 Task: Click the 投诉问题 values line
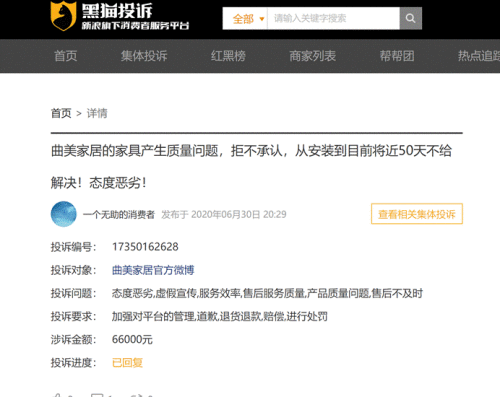click(267, 293)
